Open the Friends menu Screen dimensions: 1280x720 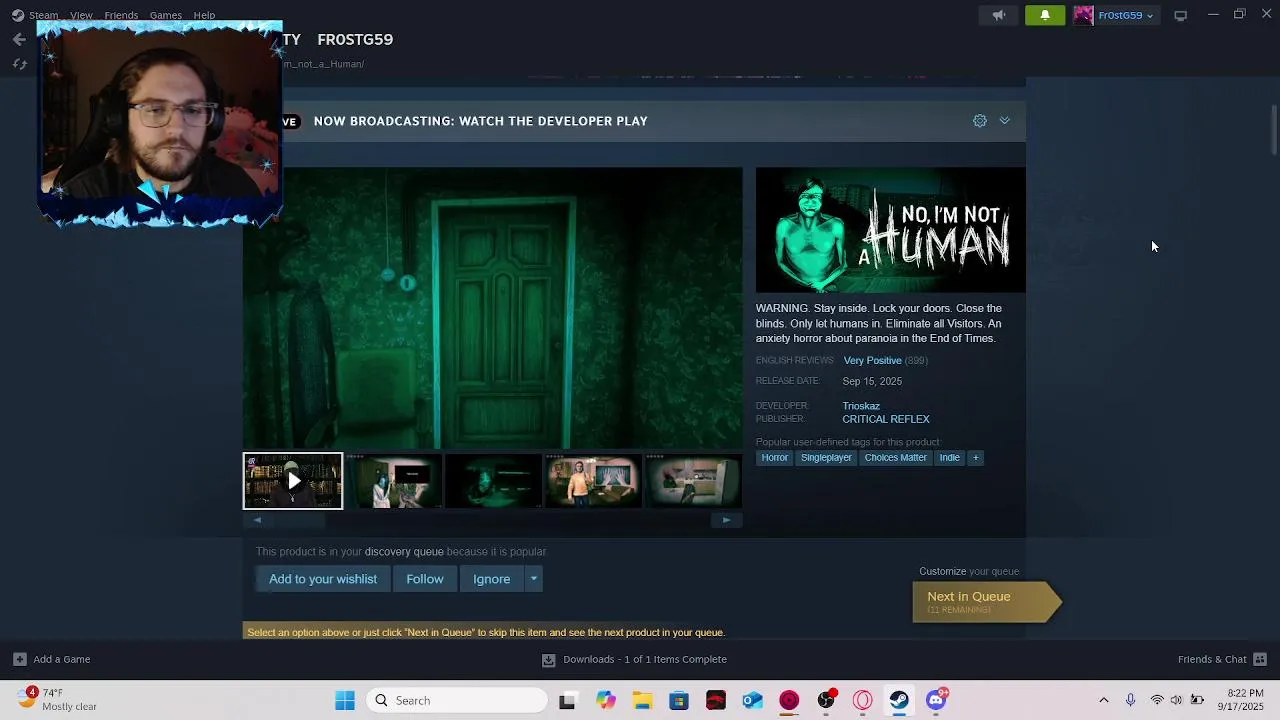121,15
